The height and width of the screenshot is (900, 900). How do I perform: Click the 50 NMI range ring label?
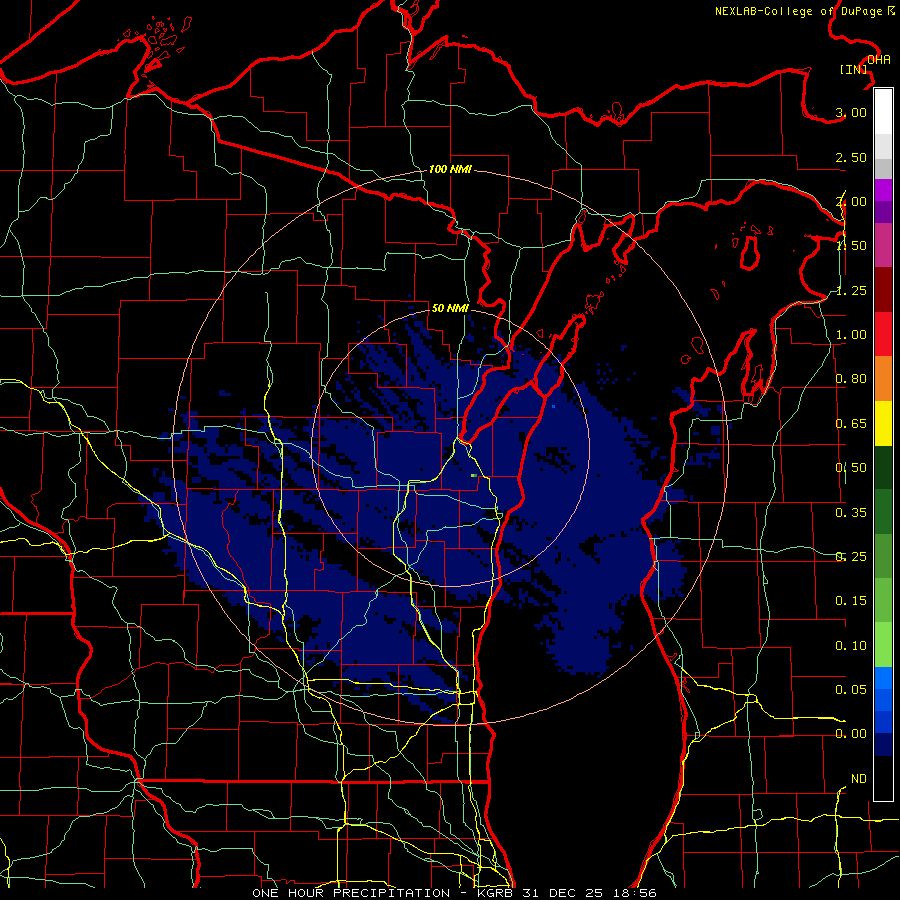[450, 308]
